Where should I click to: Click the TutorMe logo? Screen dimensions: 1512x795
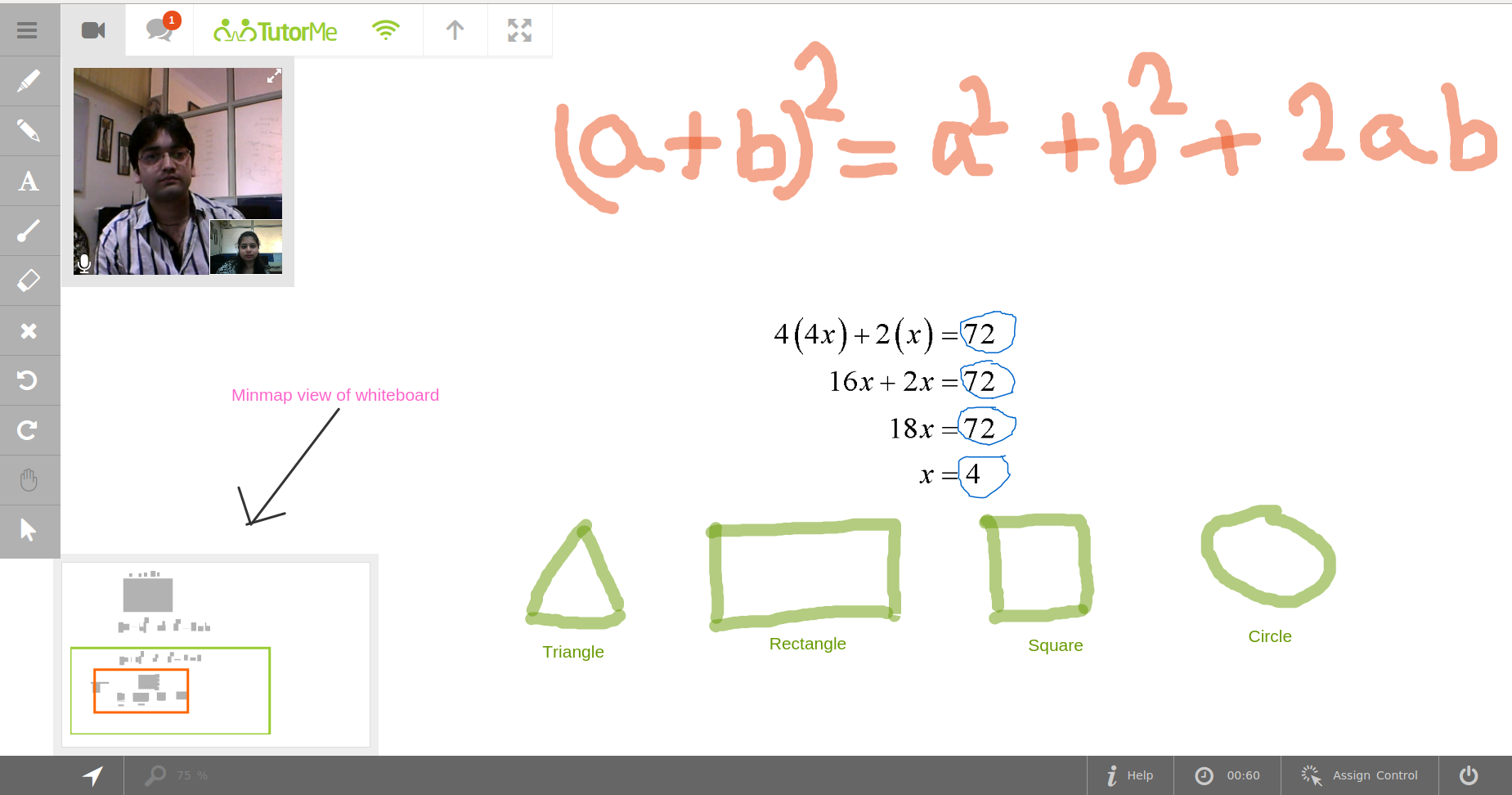pos(275,31)
